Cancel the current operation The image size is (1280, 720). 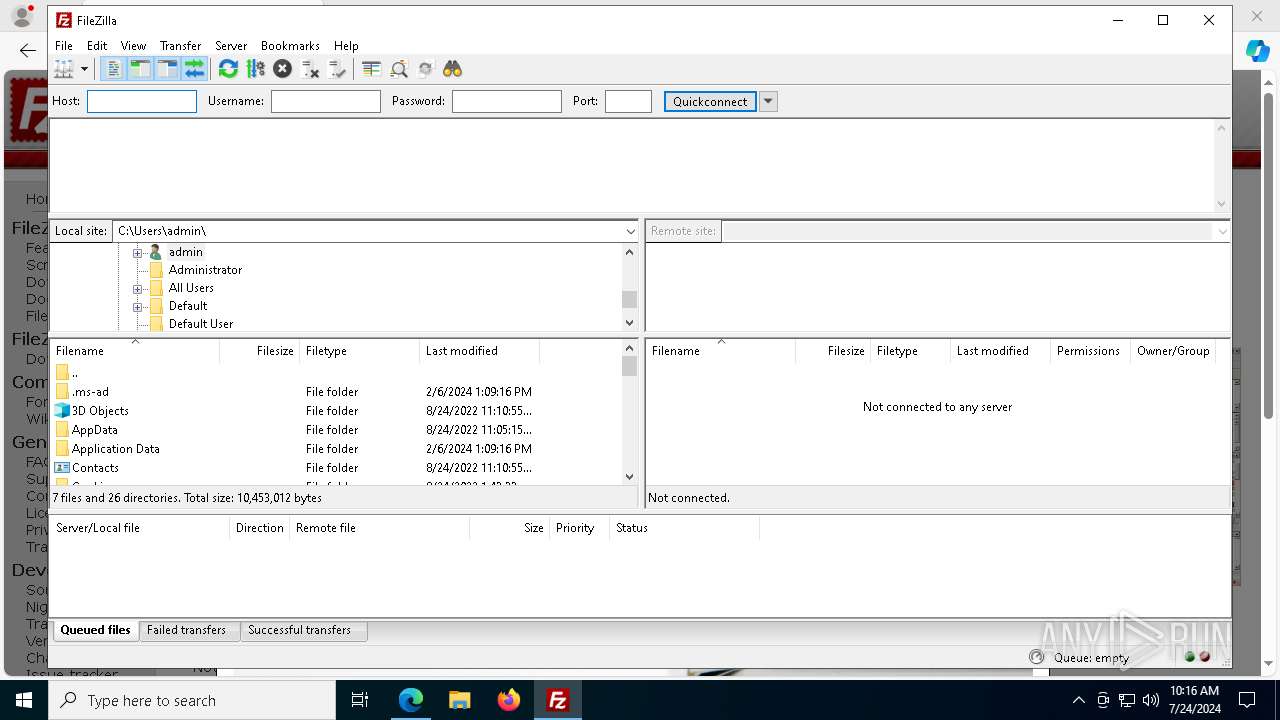(282, 69)
